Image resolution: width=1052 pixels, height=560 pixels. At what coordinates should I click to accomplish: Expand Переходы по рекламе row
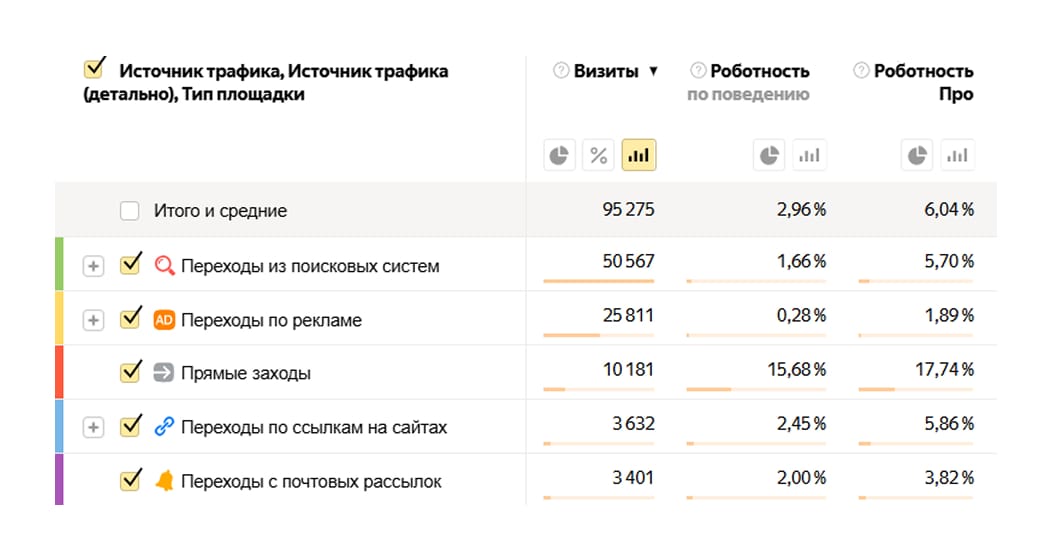pos(93,320)
